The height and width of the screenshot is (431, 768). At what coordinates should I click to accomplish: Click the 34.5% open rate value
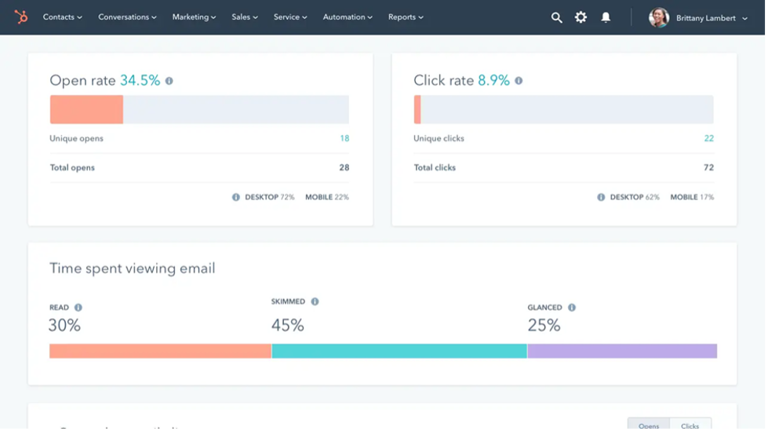point(141,80)
